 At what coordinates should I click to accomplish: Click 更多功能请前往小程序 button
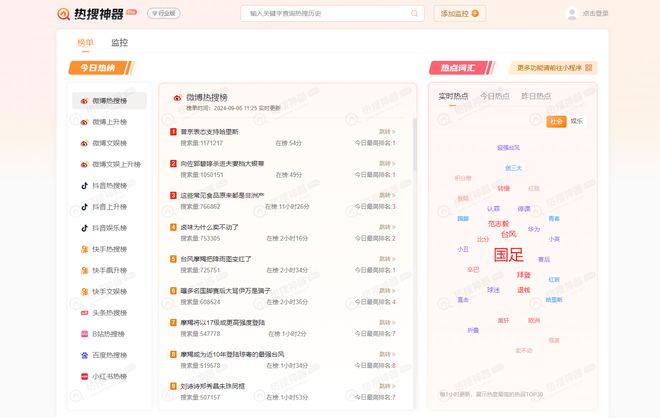click(553, 68)
